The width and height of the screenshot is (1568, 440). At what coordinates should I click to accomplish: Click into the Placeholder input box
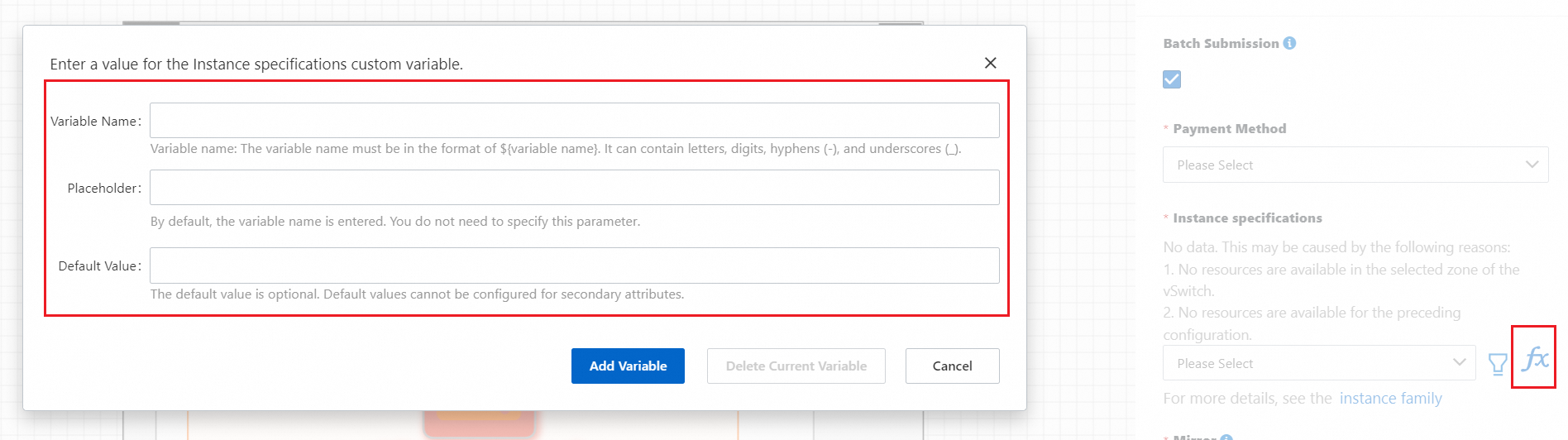tap(574, 188)
